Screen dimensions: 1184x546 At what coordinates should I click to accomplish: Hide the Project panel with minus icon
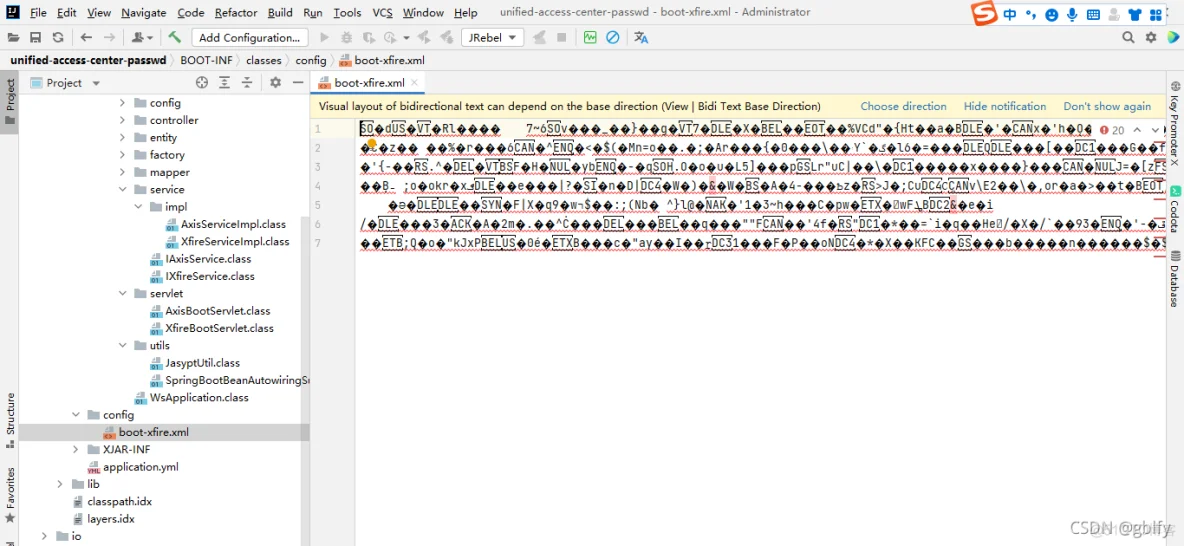pos(298,83)
